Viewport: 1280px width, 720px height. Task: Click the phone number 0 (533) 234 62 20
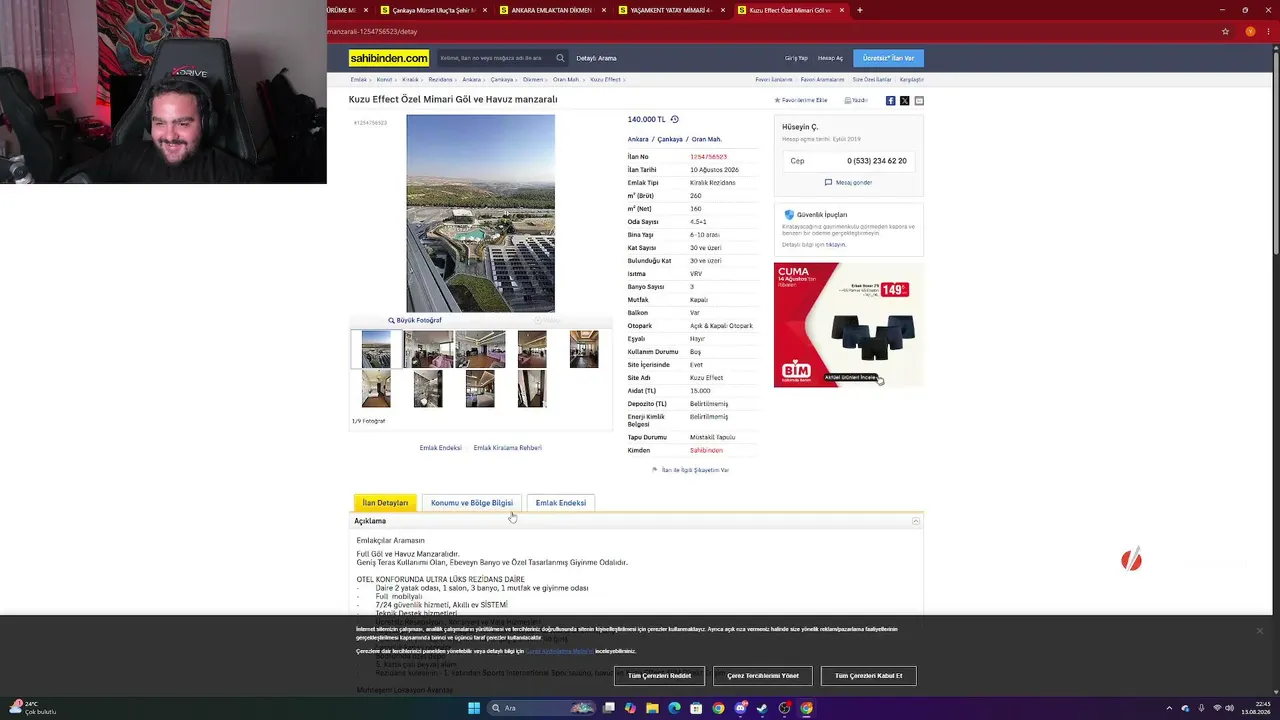[877, 161]
